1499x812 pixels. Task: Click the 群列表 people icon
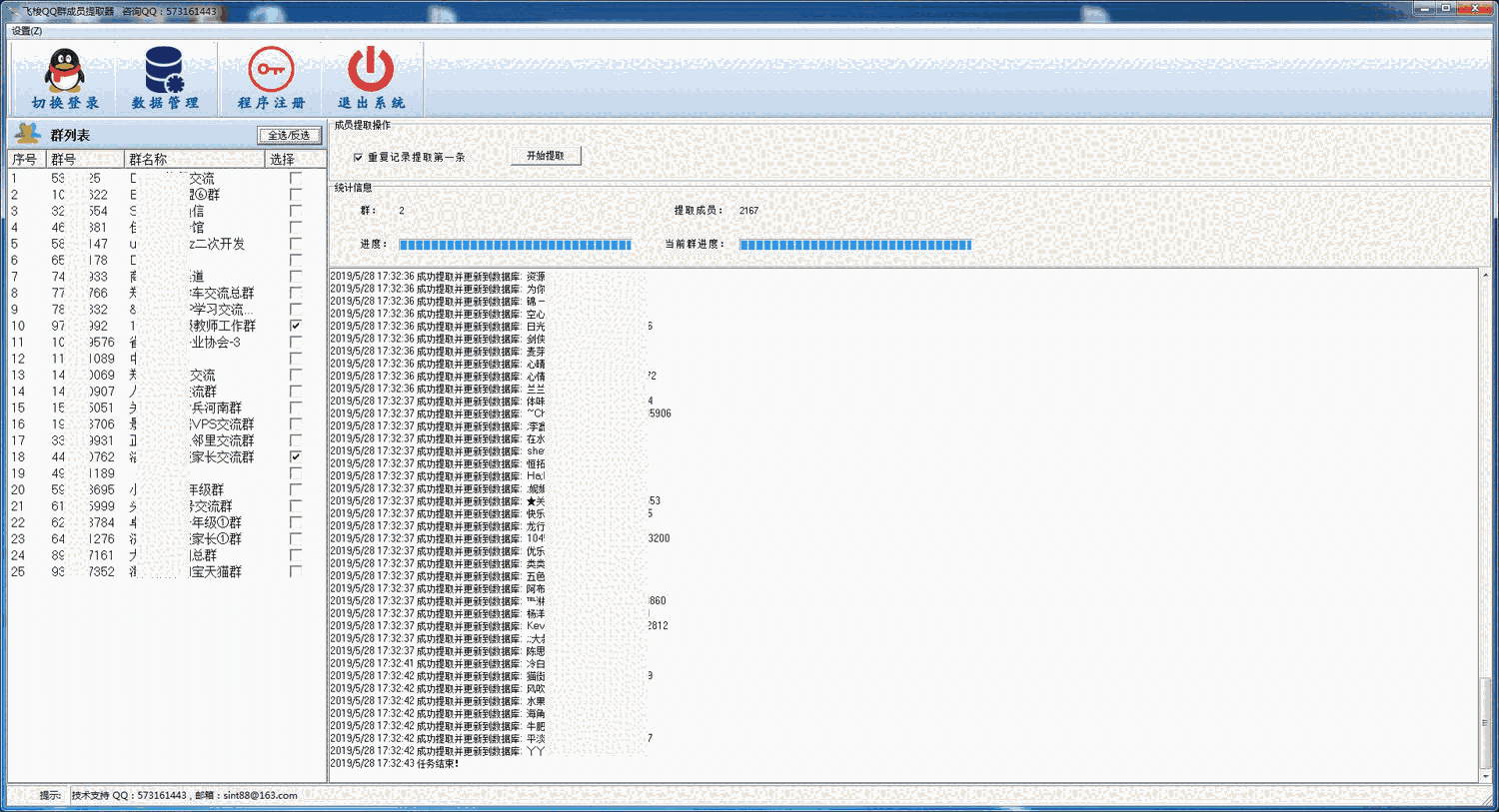(28, 134)
